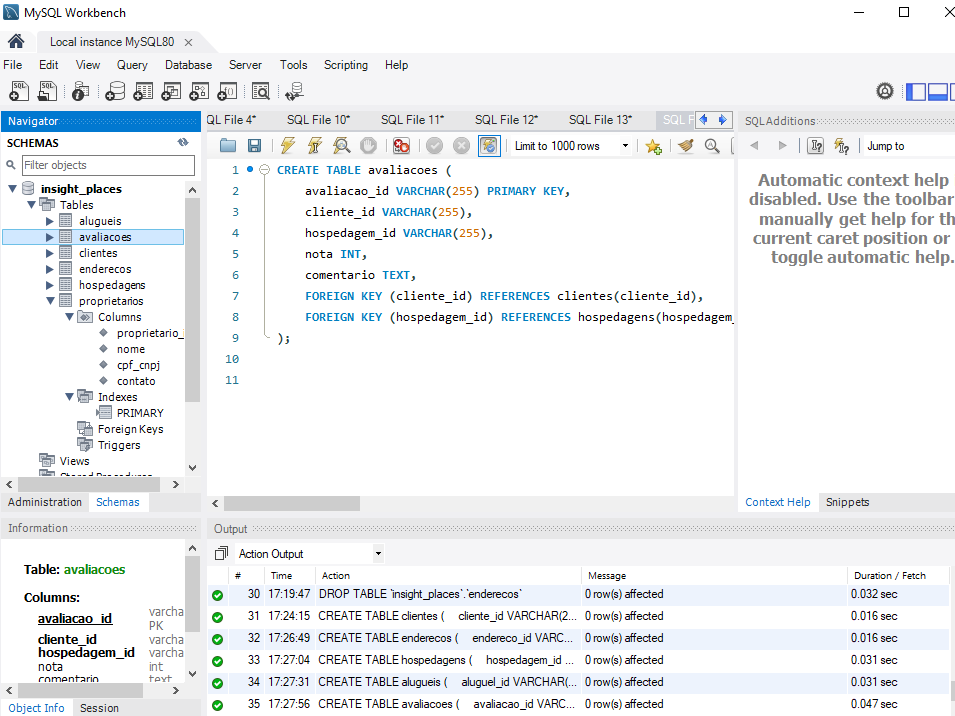Switch to SQL File 11 tab
The width and height of the screenshot is (955, 716).
[x=412, y=120]
